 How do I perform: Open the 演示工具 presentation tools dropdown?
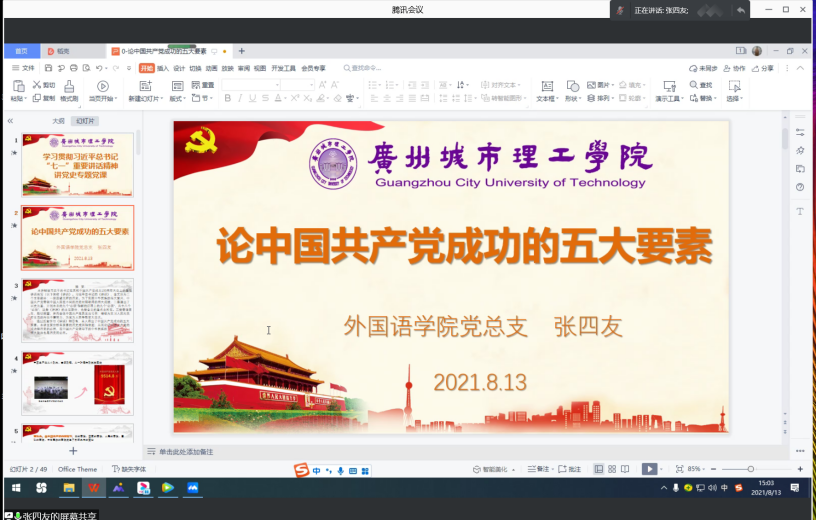669,99
